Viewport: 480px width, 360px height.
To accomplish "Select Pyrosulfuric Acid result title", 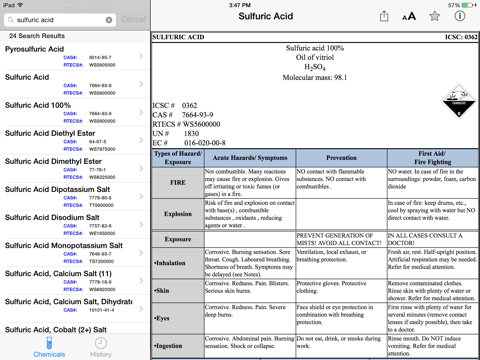I will 34,49.
